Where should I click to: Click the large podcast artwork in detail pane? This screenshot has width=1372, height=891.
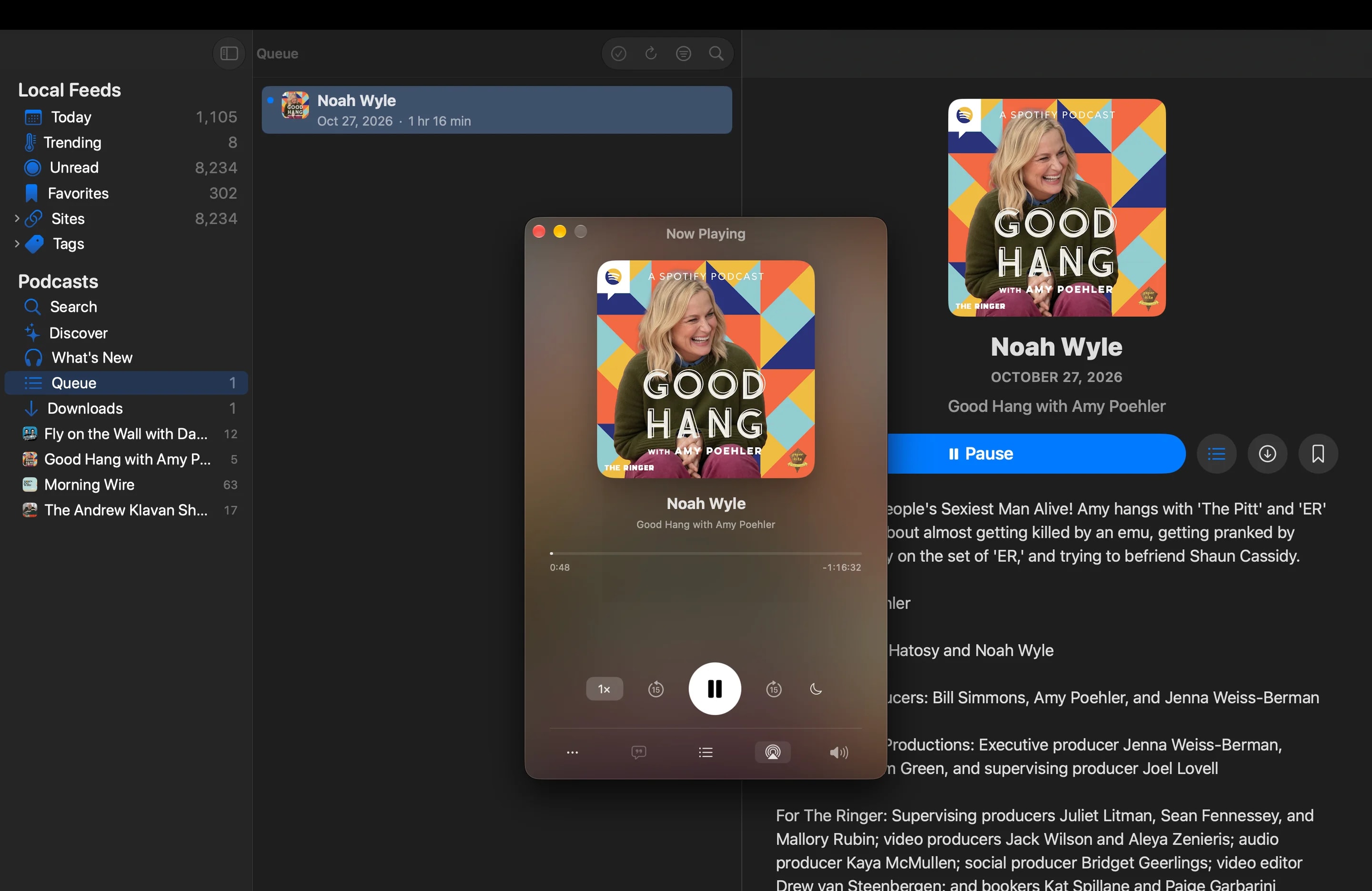click(x=1057, y=208)
